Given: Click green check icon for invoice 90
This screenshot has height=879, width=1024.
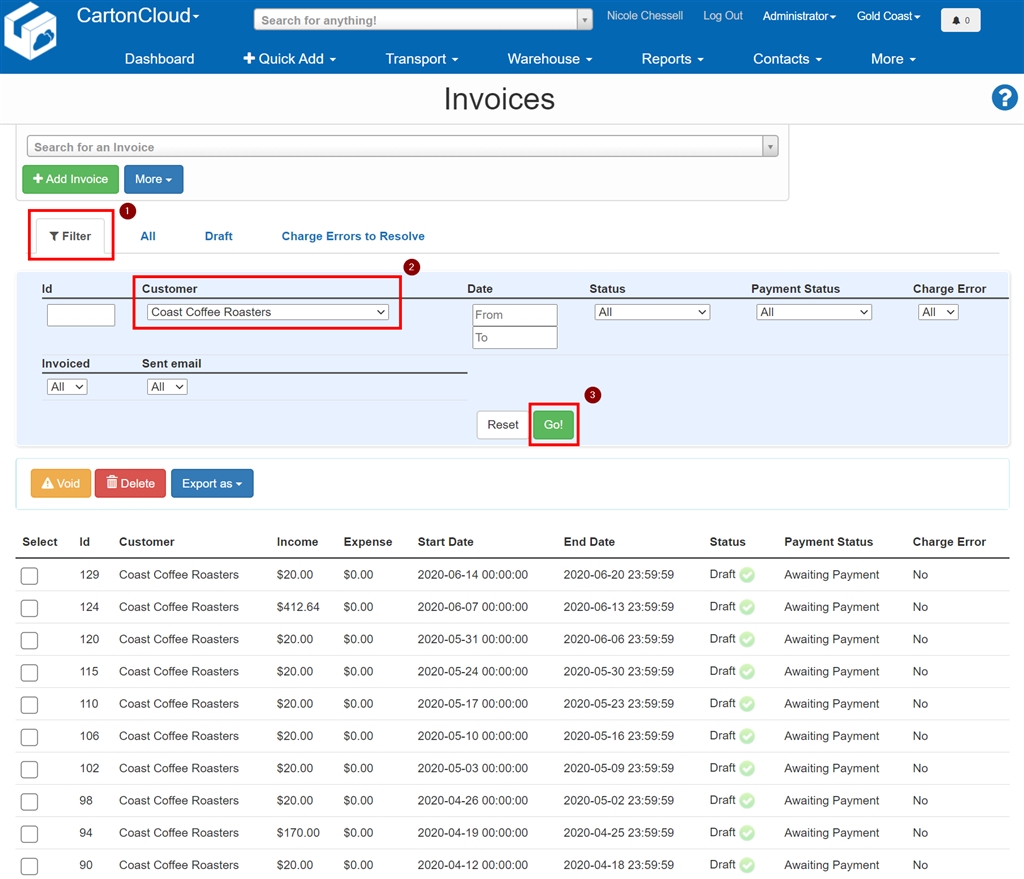Looking at the screenshot, I should pos(747,865).
